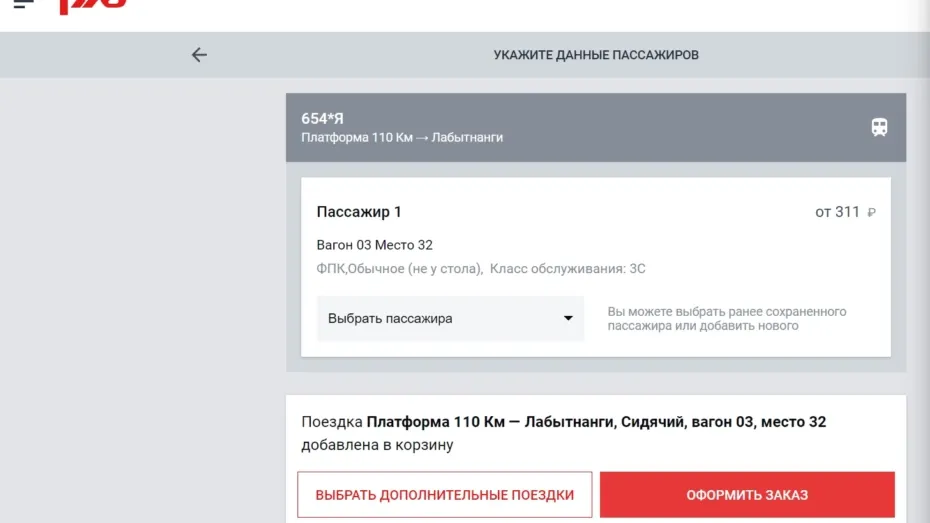Expand the dropdown arrow for passenger selection

[568, 318]
